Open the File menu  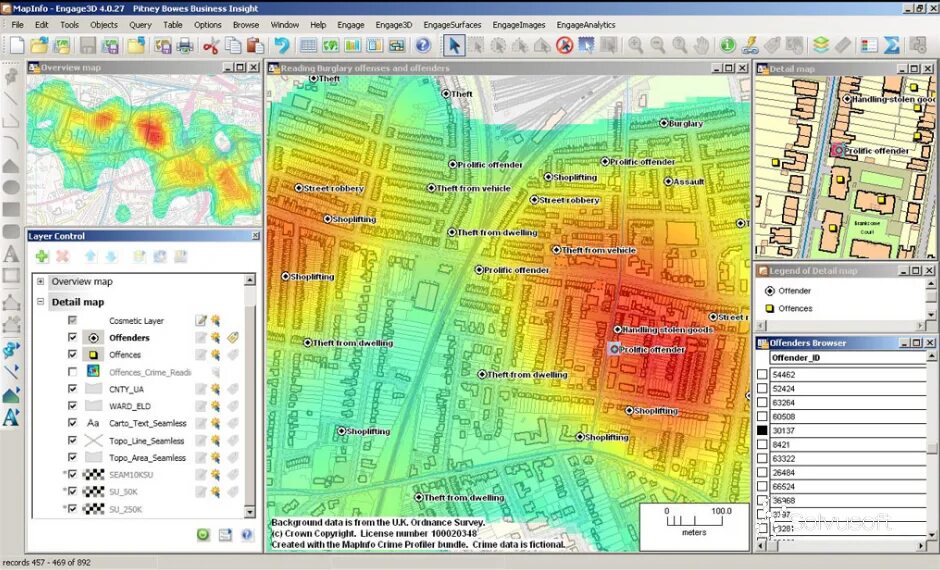coord(17,25)
